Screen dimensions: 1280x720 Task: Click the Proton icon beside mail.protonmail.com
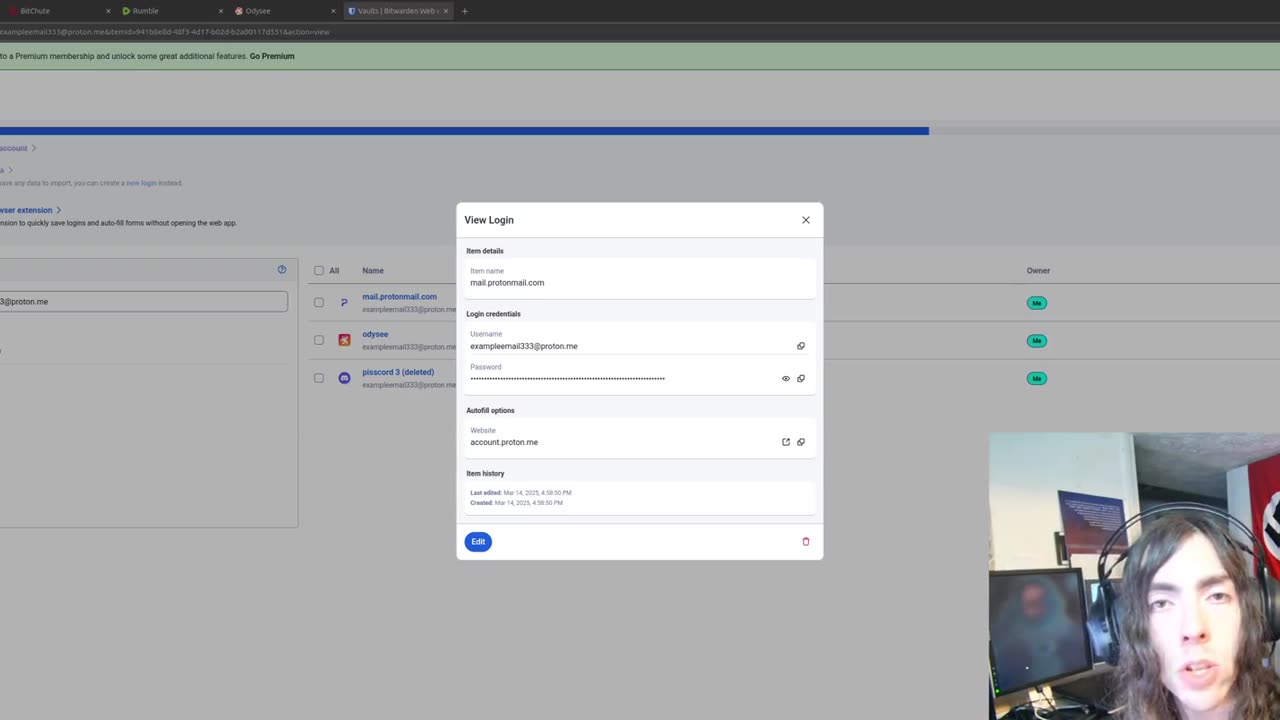[x=344, y=302]
